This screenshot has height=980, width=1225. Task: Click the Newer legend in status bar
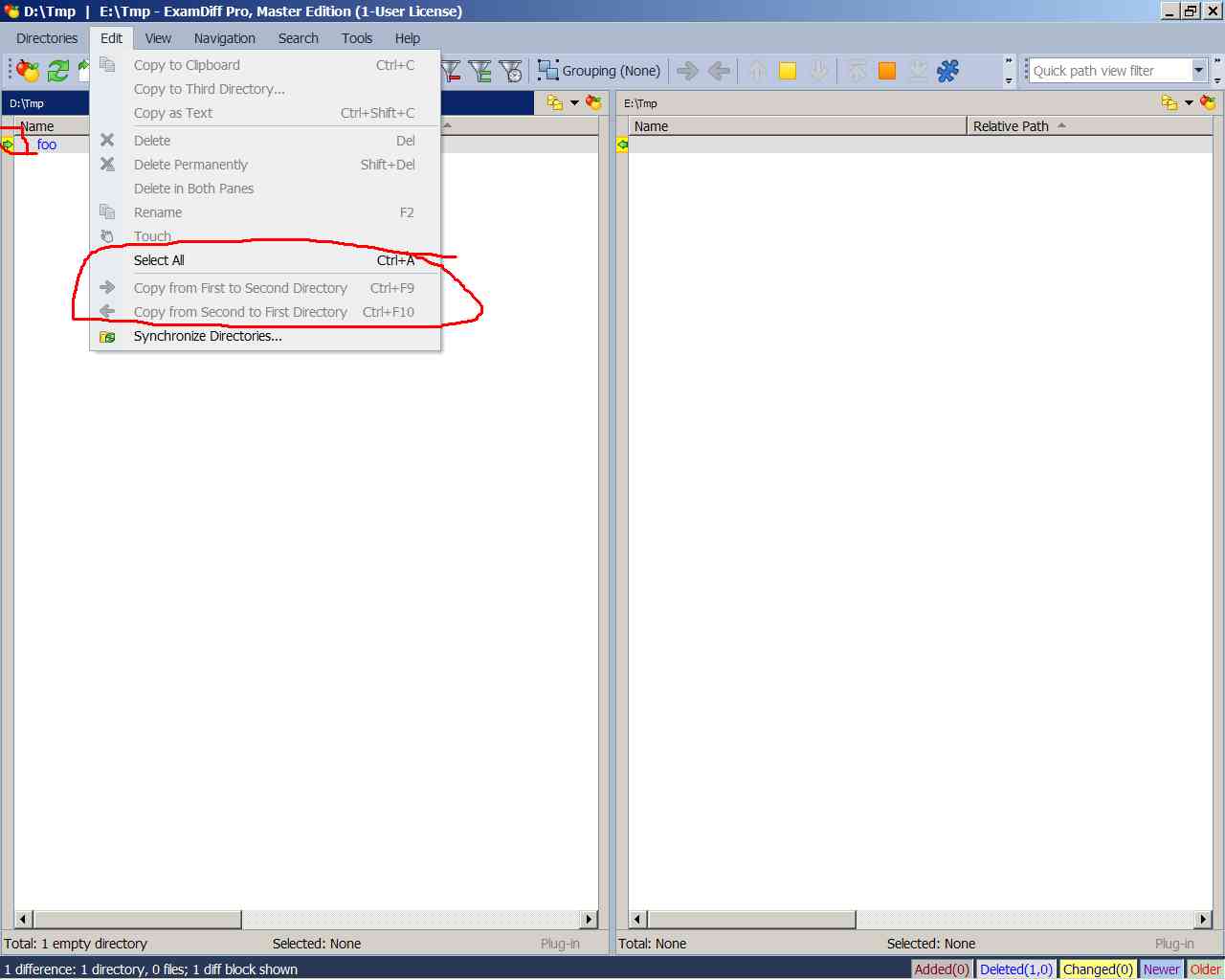pyautogui.click(x=1161, y=969)
